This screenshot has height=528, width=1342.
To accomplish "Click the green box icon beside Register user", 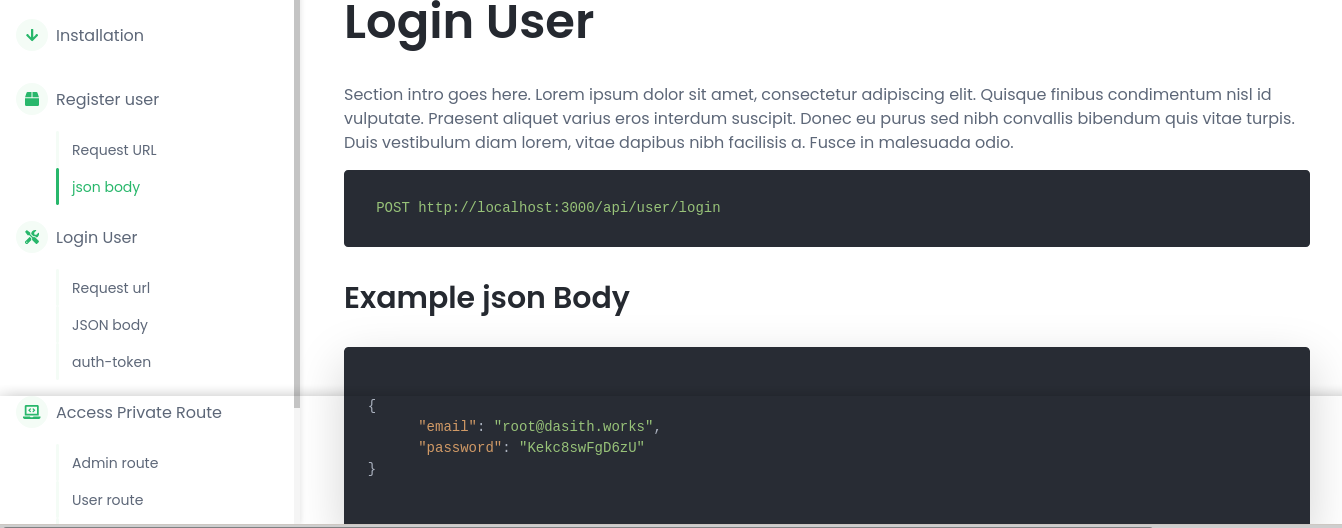I will (32, 99).
